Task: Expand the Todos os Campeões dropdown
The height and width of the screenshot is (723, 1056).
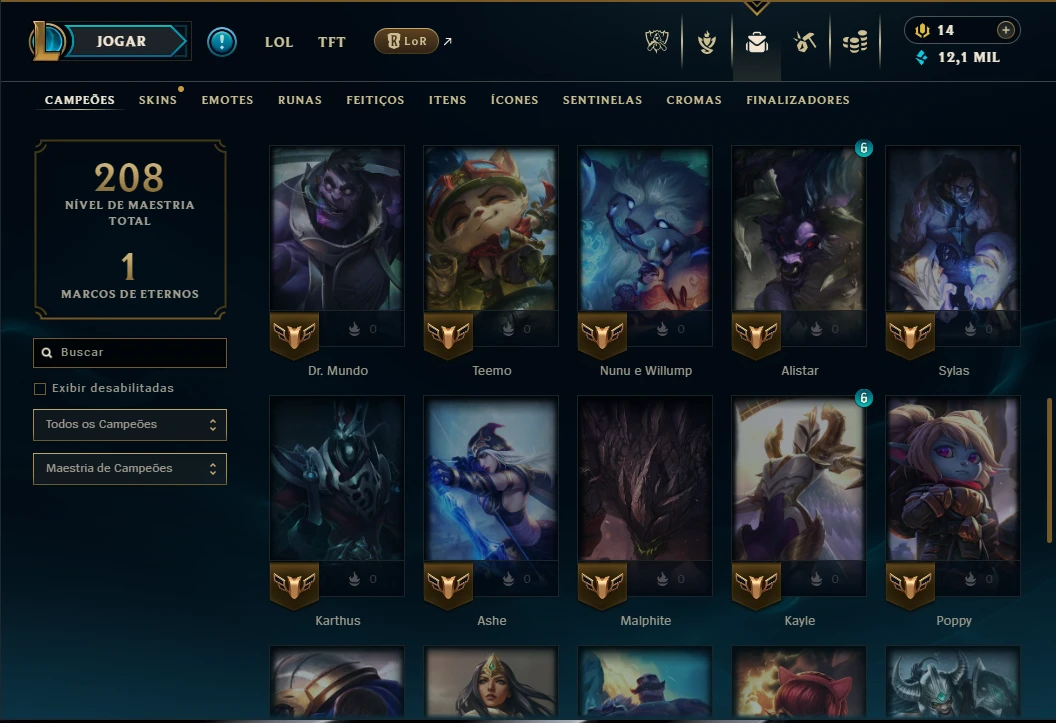Action: 130,425
